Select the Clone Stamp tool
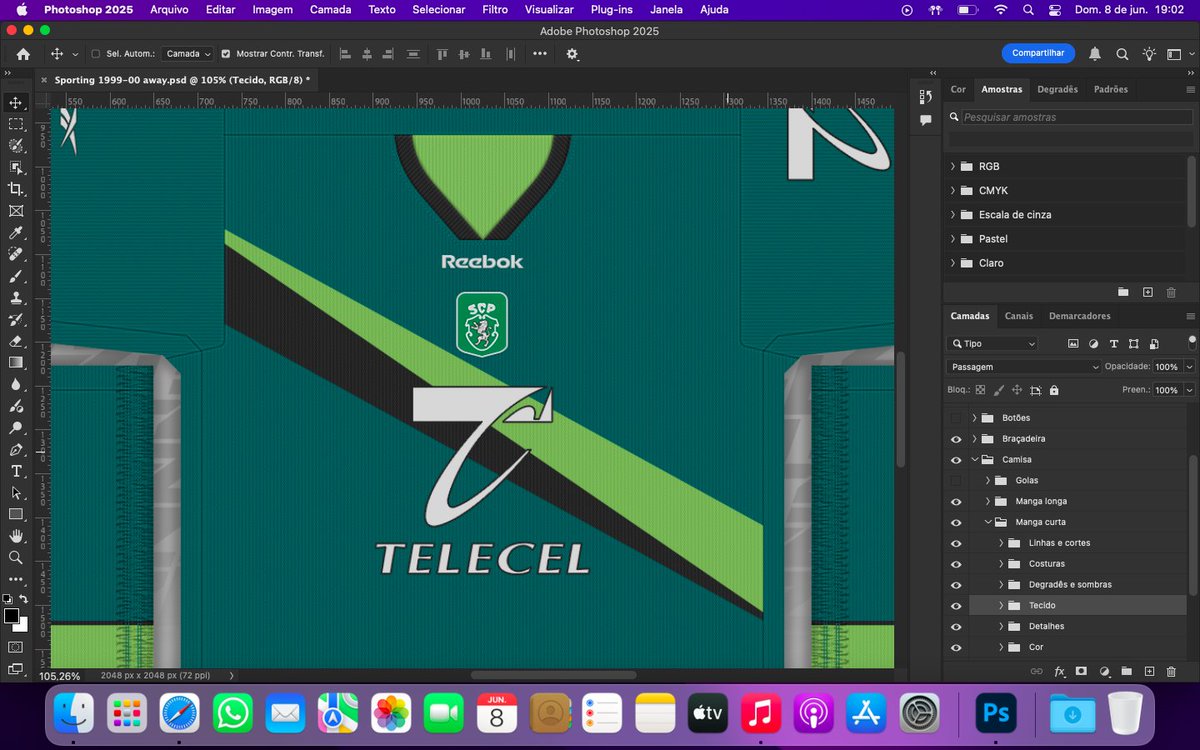Viewport: 1200px width, 750px height. tap(16, 298)
